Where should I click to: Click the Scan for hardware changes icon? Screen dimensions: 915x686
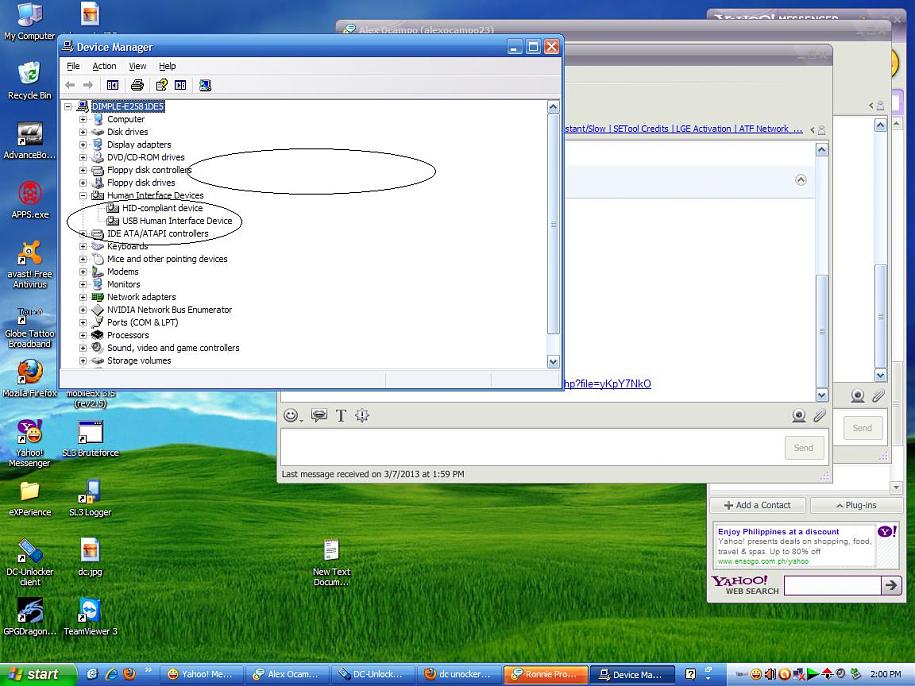coord(205,85)
